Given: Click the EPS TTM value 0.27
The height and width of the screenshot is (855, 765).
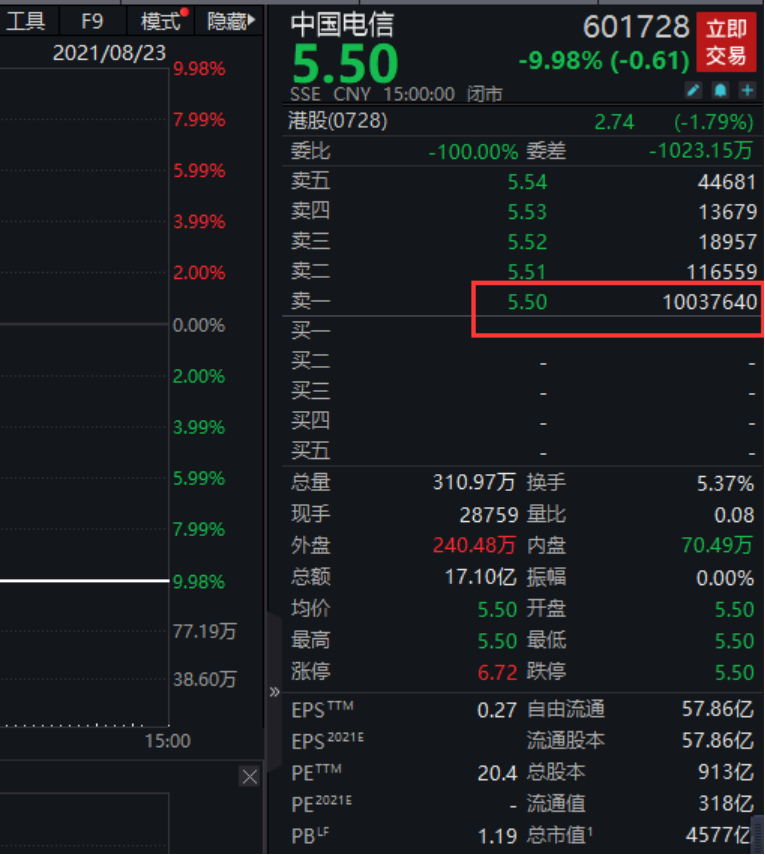Looking at the screenshot, I should click(x=497, y=710).
